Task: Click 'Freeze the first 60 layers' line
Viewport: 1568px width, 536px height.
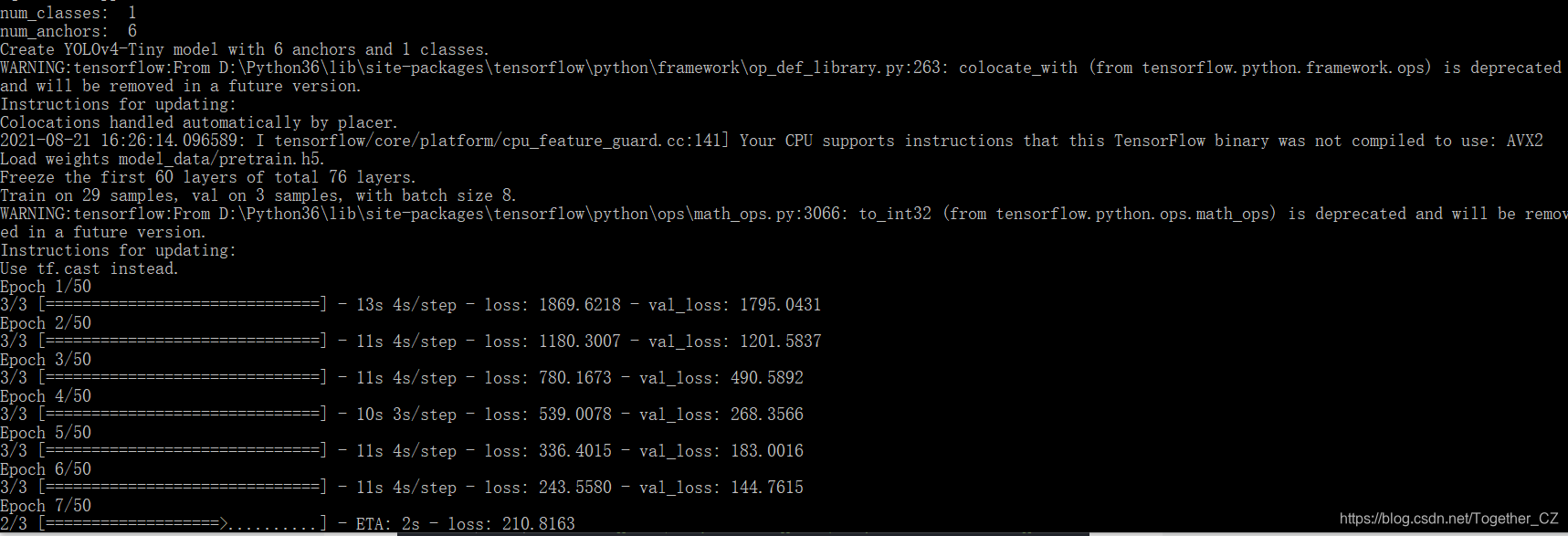Action: click(x=208, y=177)
